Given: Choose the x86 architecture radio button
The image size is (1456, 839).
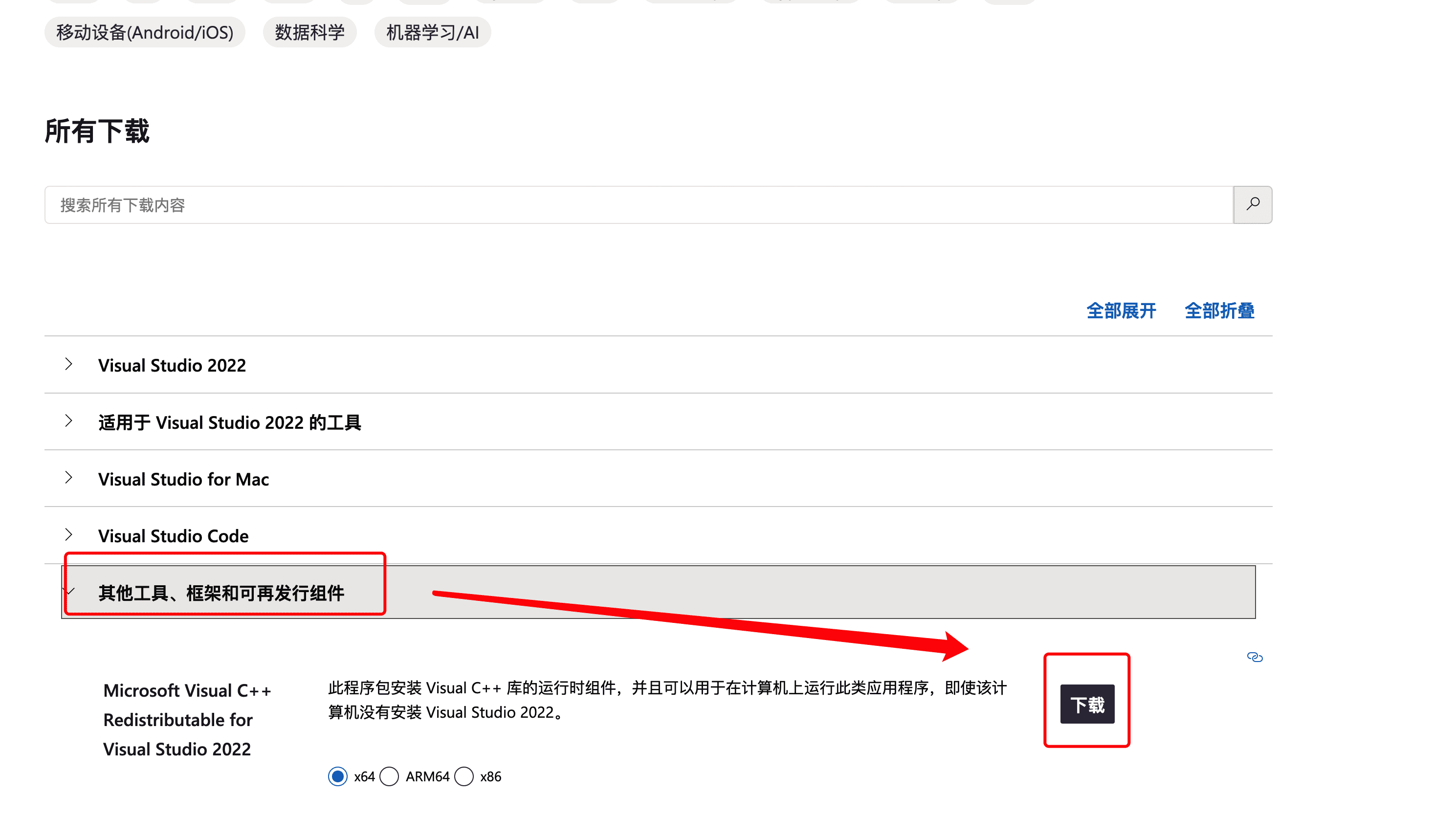Looking at the screenshot, I should pyautogui.click(x=464, y=776).
